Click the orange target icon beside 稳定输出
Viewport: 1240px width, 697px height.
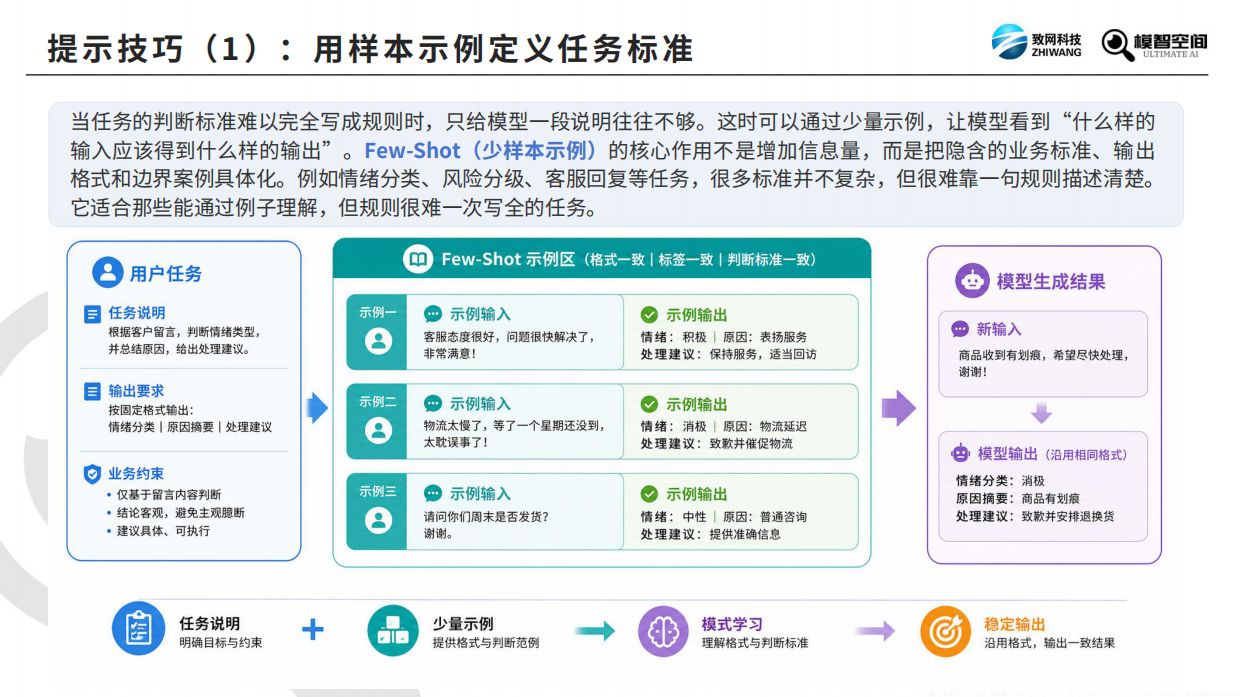(946, 630)
